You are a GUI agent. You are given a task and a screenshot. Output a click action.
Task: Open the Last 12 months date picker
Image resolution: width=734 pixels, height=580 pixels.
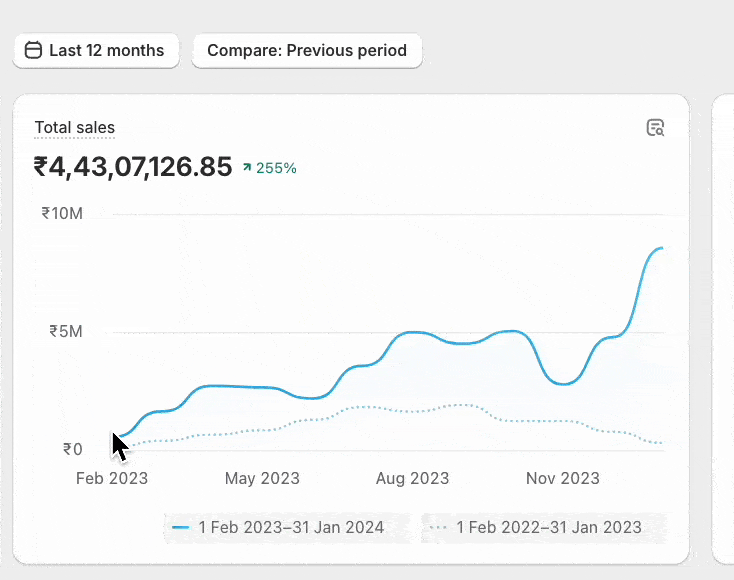[x=96, y=50]
